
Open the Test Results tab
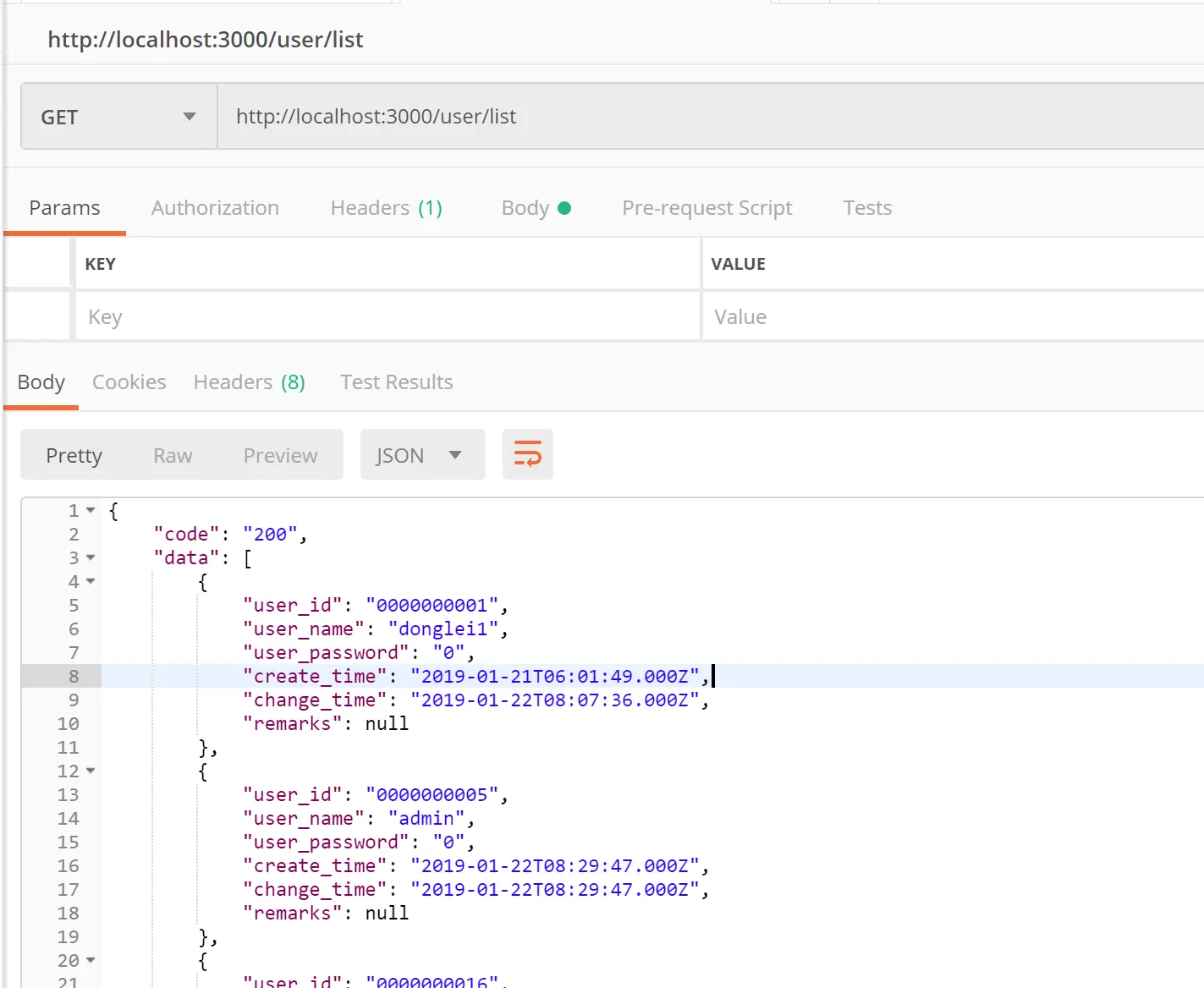click(397, 382)
